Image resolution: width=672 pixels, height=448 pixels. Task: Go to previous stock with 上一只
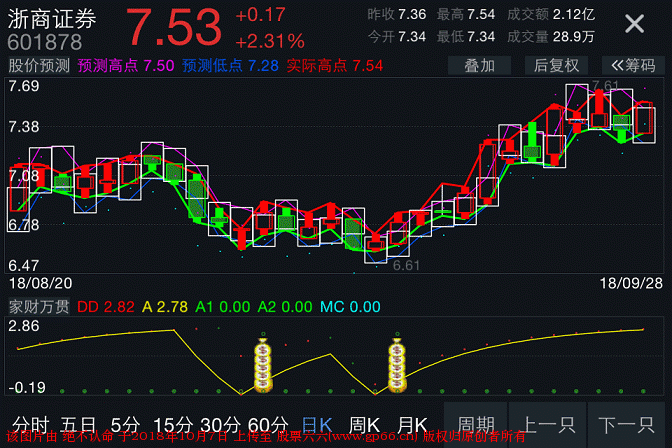coord(548,425)
